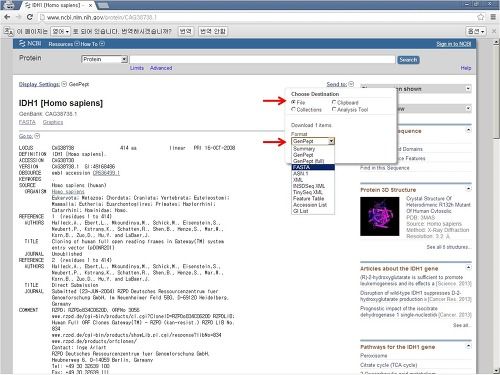Open the How To menu in NCBI header
Screen dimensions: 500x375
(x=92, y=44)
